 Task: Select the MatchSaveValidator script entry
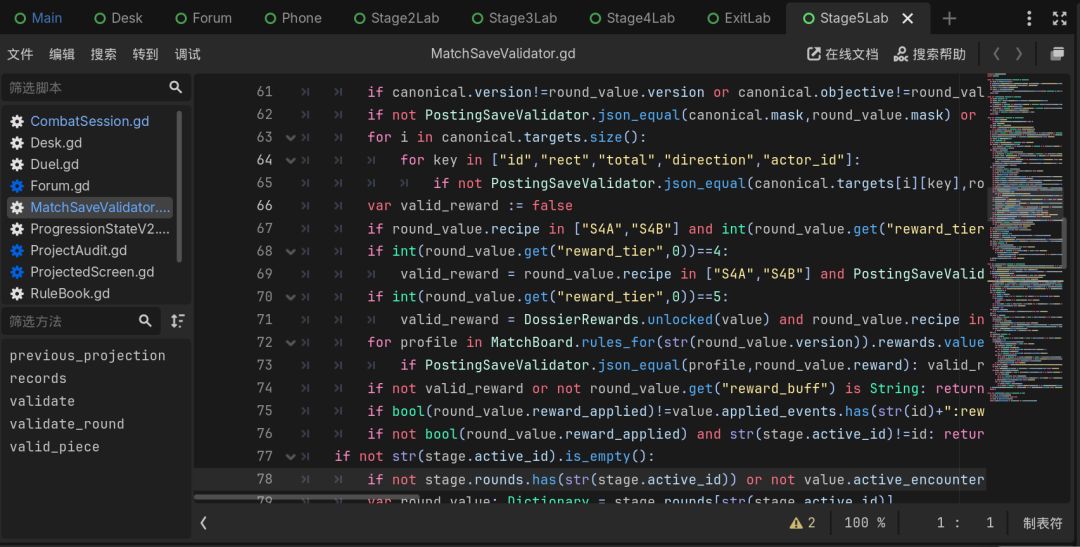point(90,207)
